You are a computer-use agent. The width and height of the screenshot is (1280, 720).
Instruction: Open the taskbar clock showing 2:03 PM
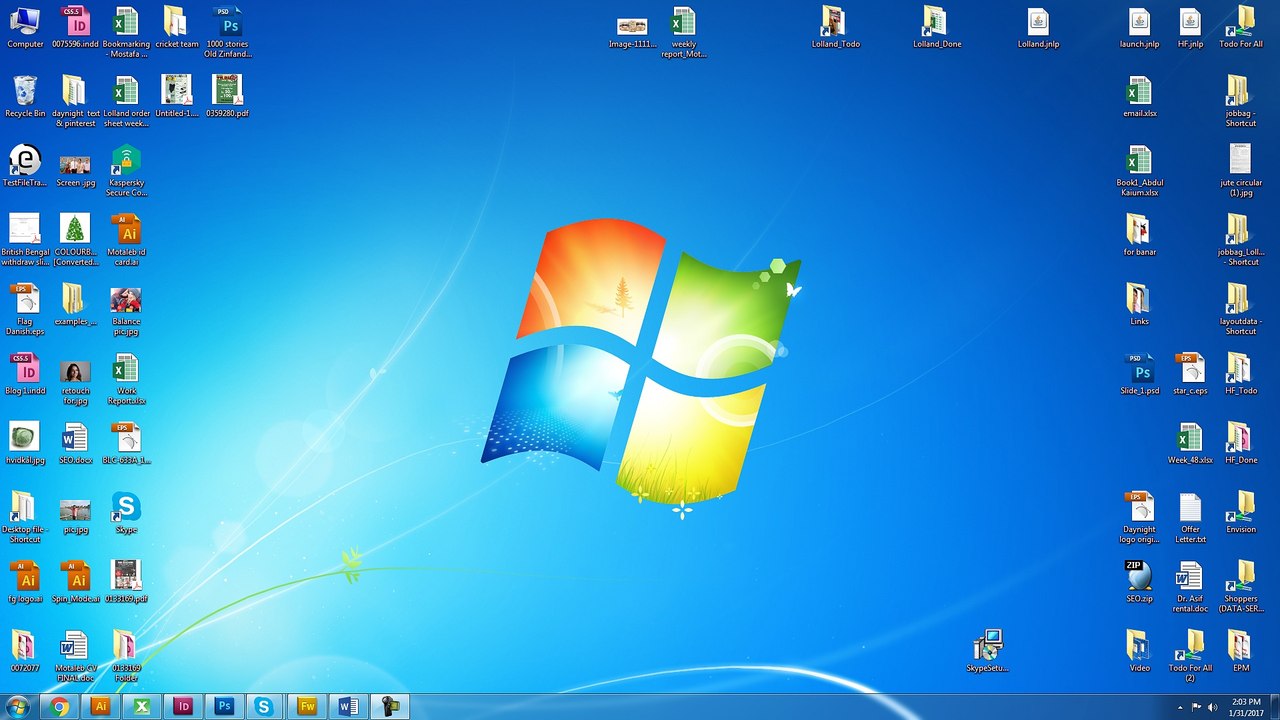click(1246, 707)
